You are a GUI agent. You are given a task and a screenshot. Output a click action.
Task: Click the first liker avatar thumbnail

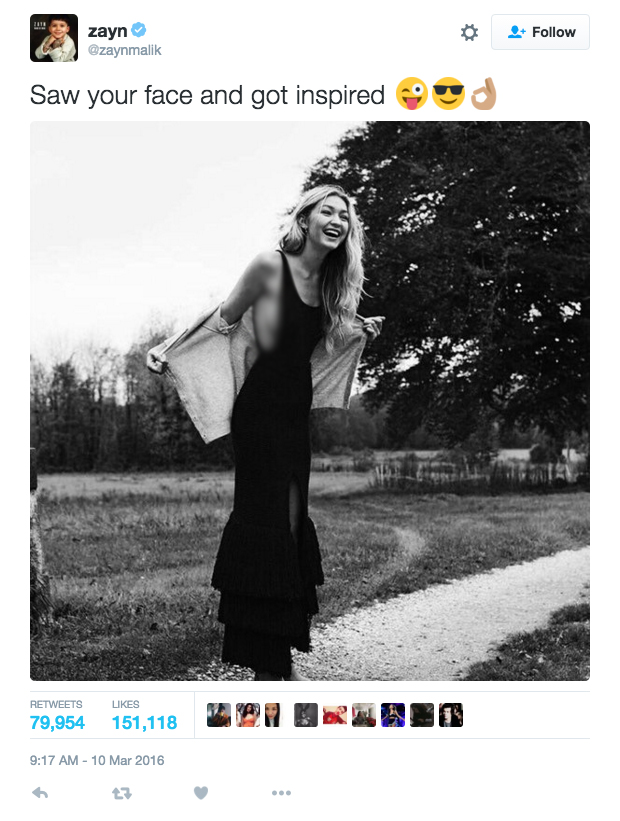pos(219,715)
